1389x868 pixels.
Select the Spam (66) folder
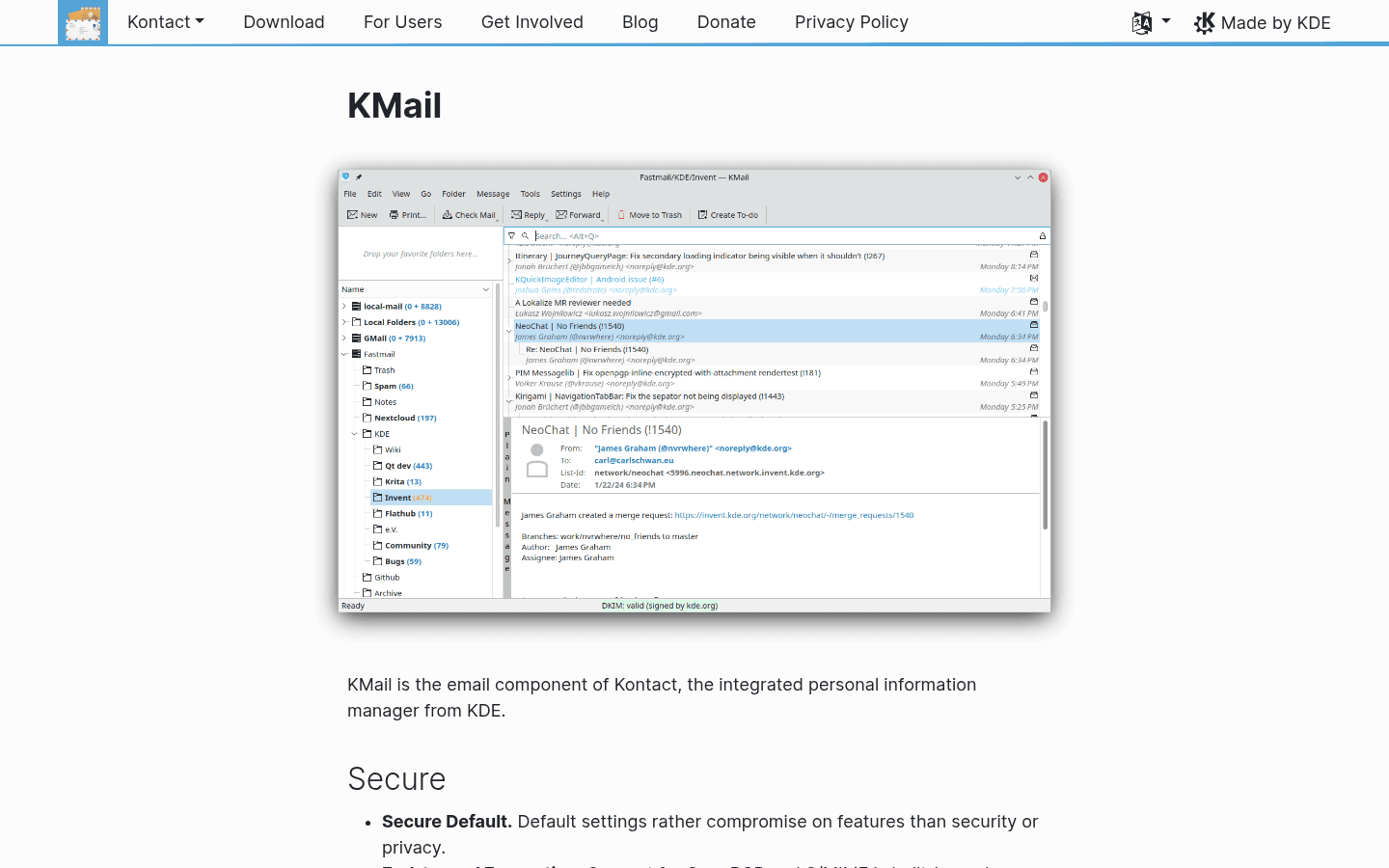[x=388, y=386]
